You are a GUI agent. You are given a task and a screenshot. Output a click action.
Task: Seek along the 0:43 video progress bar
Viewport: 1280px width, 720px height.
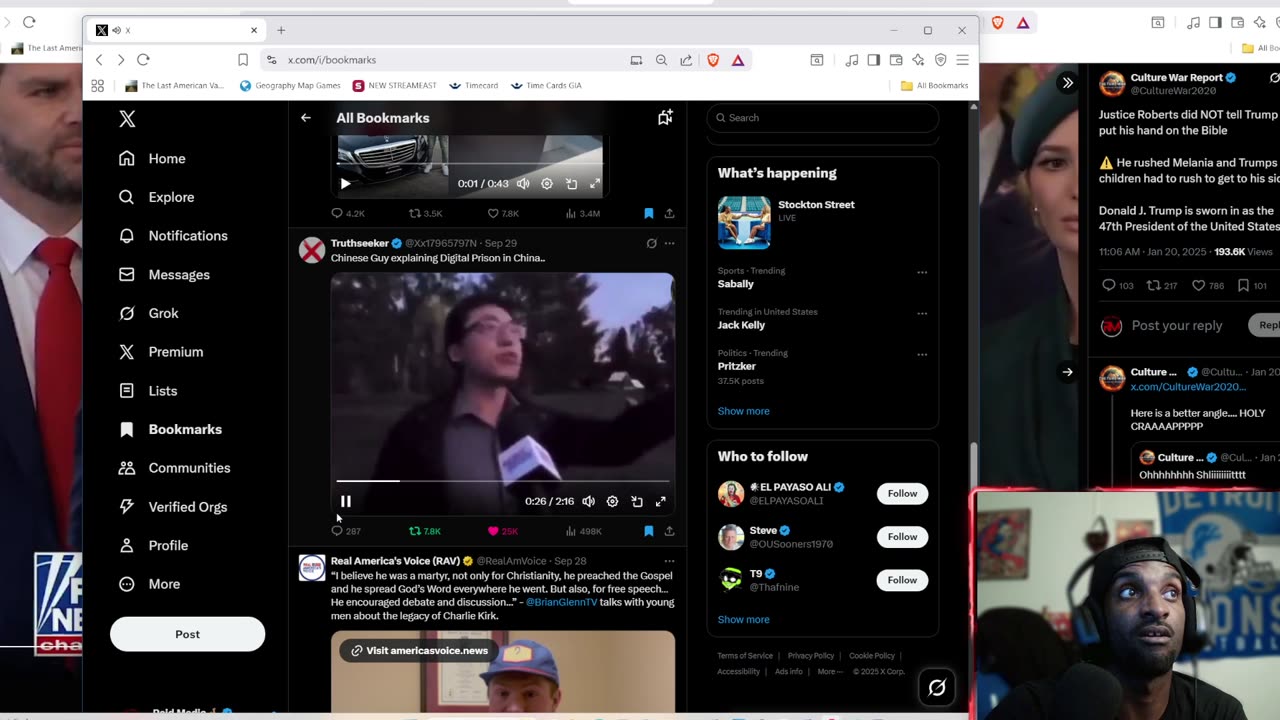[x=470, y=164]
